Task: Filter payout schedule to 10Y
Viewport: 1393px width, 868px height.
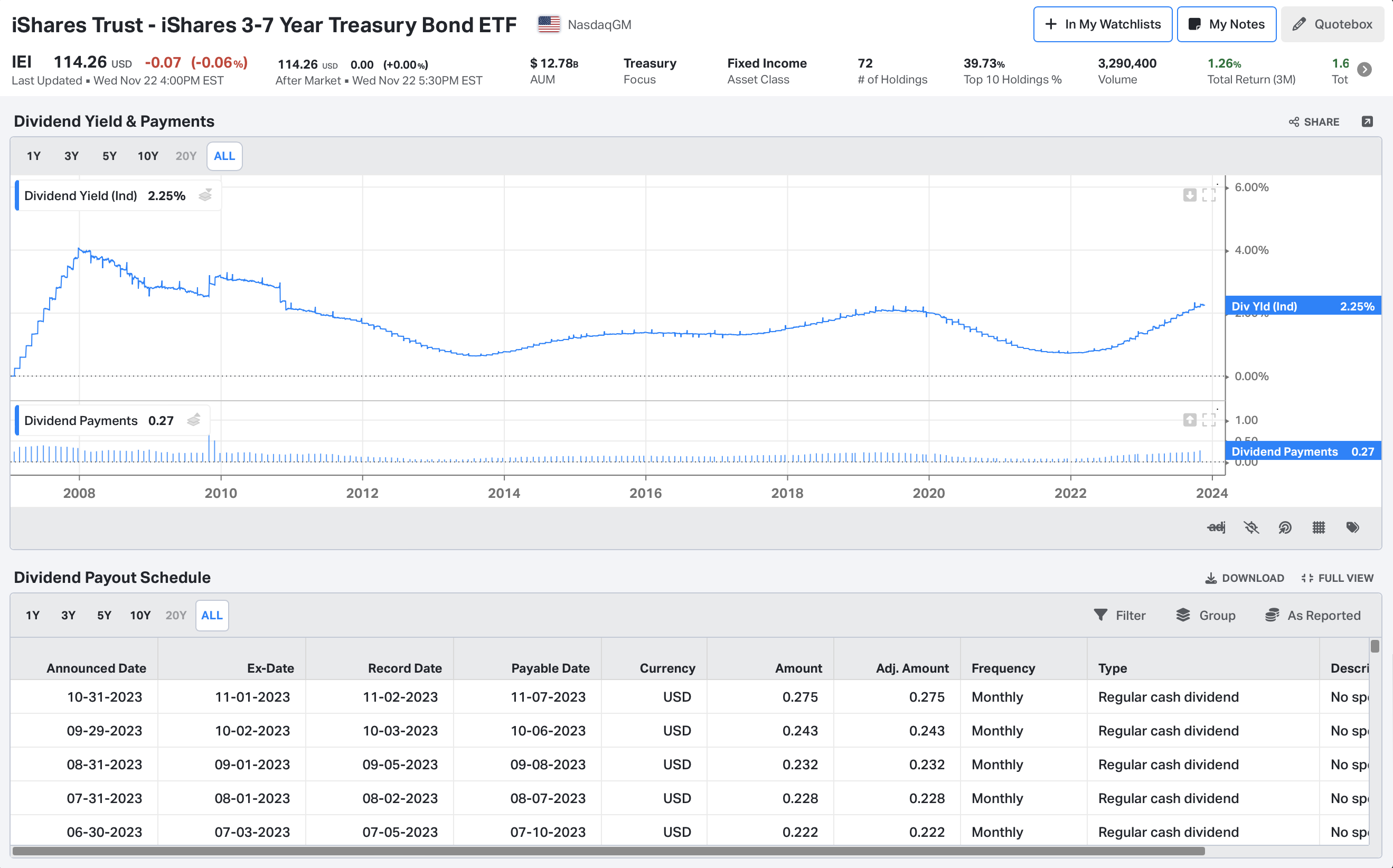Action: (140, 616)
